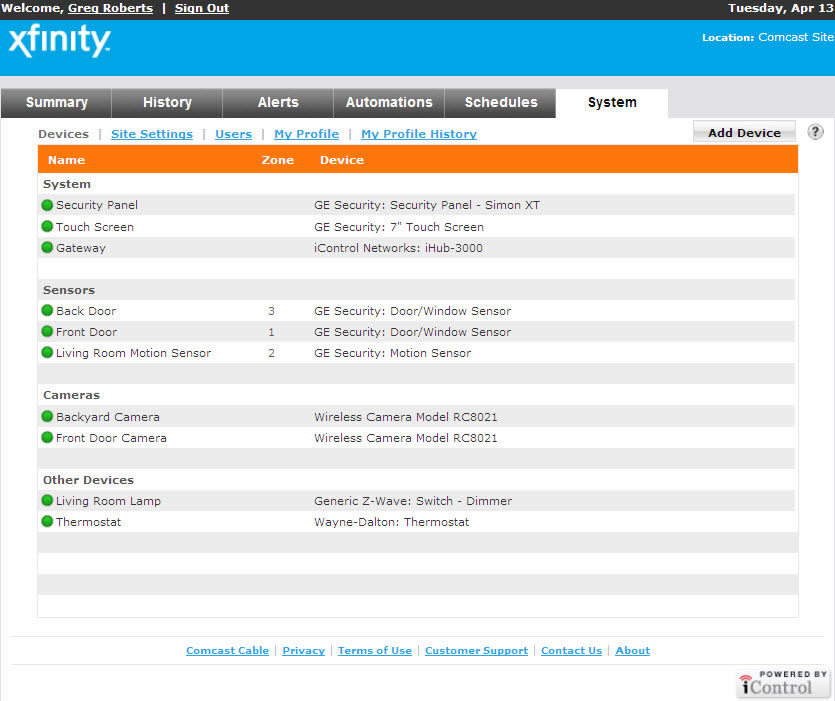Click the Xfinity logo
Screen dimensions: 835x701
point(59,42)
